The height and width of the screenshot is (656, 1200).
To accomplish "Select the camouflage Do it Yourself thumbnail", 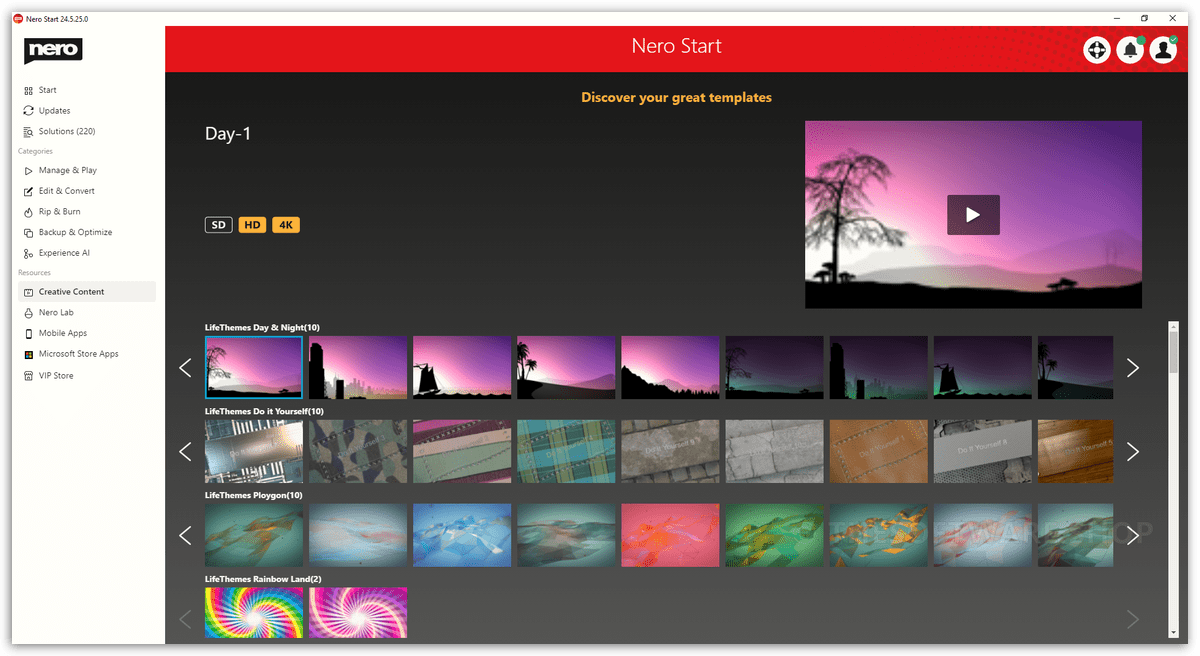I will [x=358, y=452].
